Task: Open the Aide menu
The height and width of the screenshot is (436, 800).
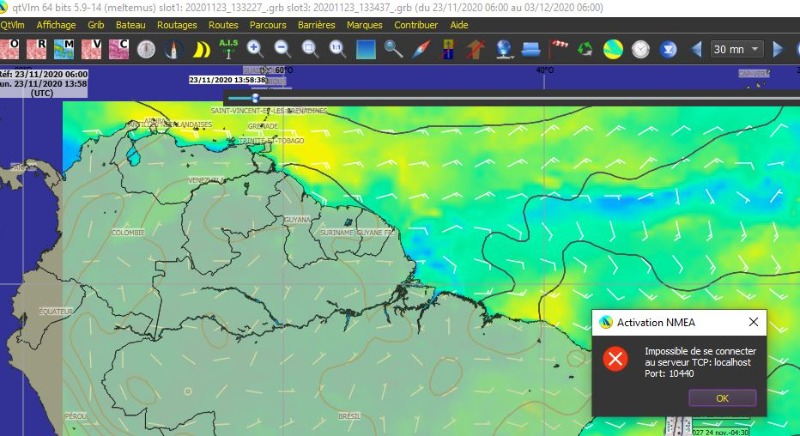Action: coord(459,24)
